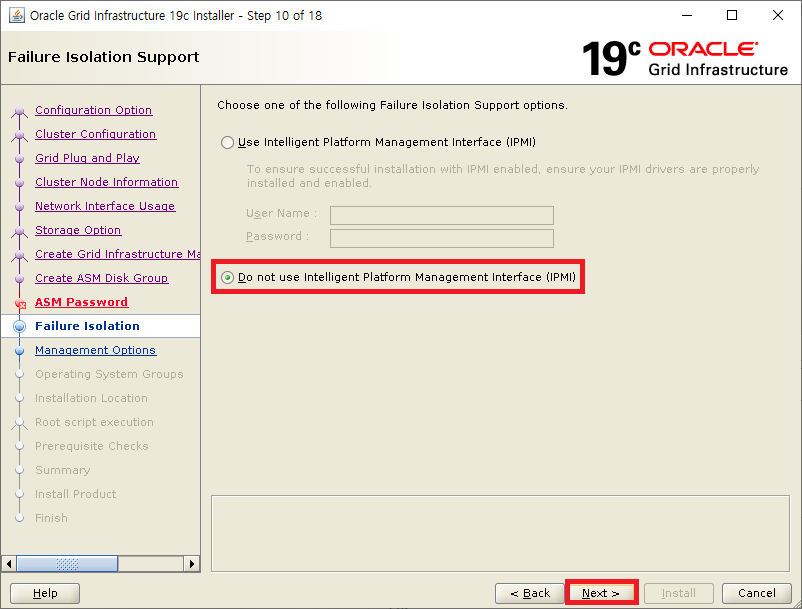Screen dimensions: 802x609
Task: Click the Install Product disabled step
Action: 75,494
